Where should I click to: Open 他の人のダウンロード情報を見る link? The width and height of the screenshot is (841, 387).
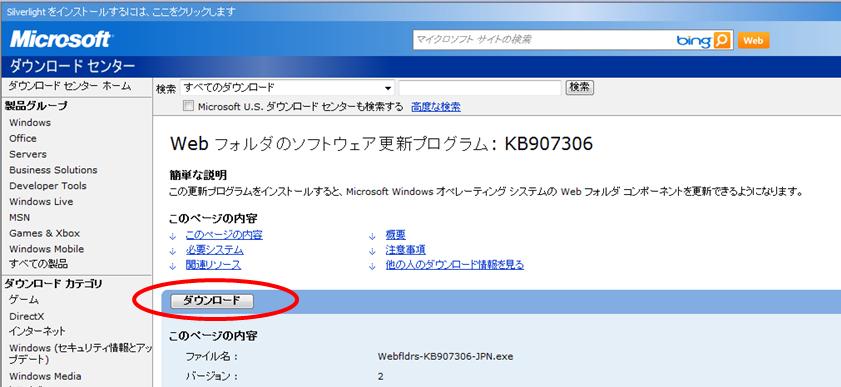point(455,265)
